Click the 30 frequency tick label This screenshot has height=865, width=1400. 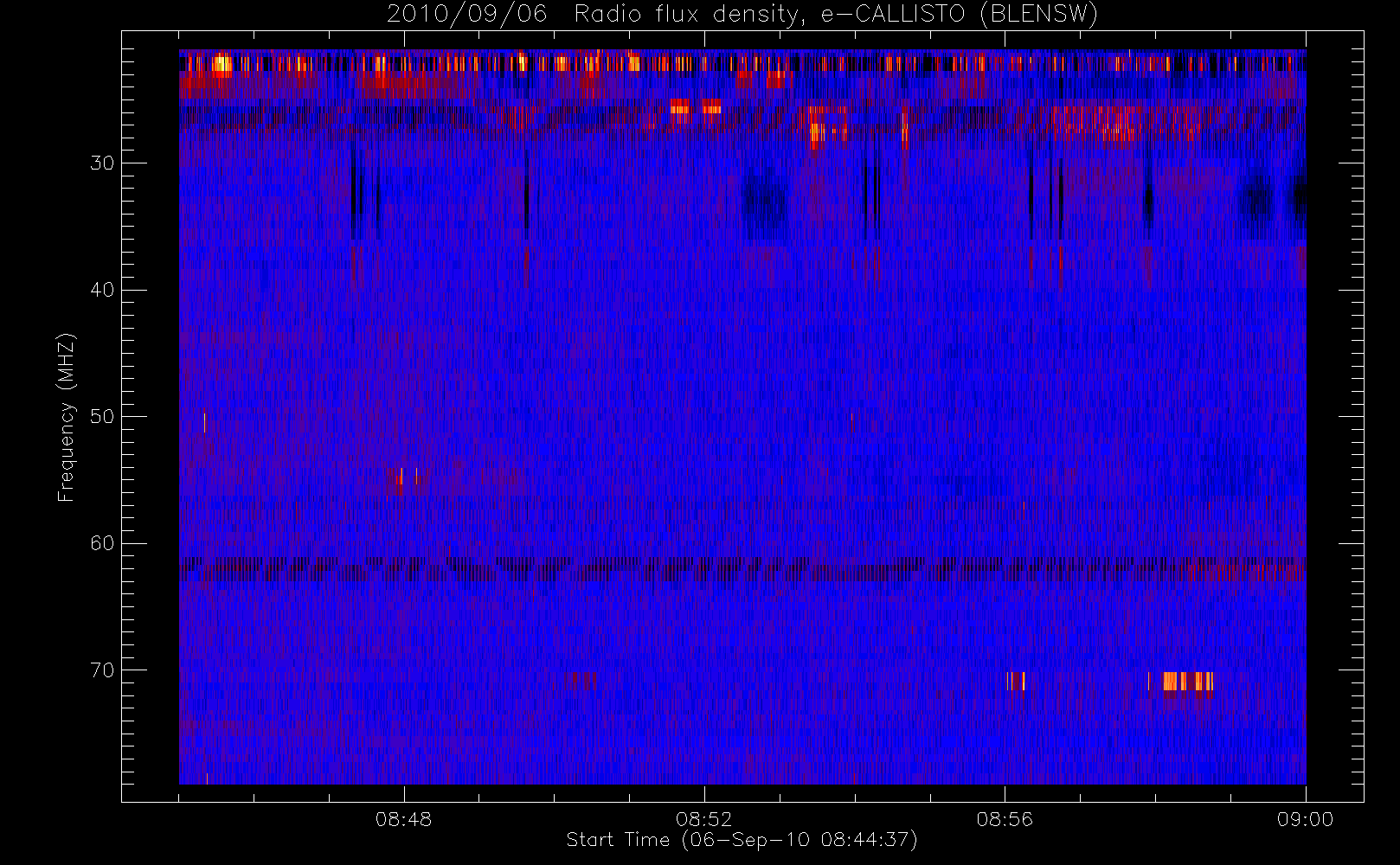click(x=102, y=163)
